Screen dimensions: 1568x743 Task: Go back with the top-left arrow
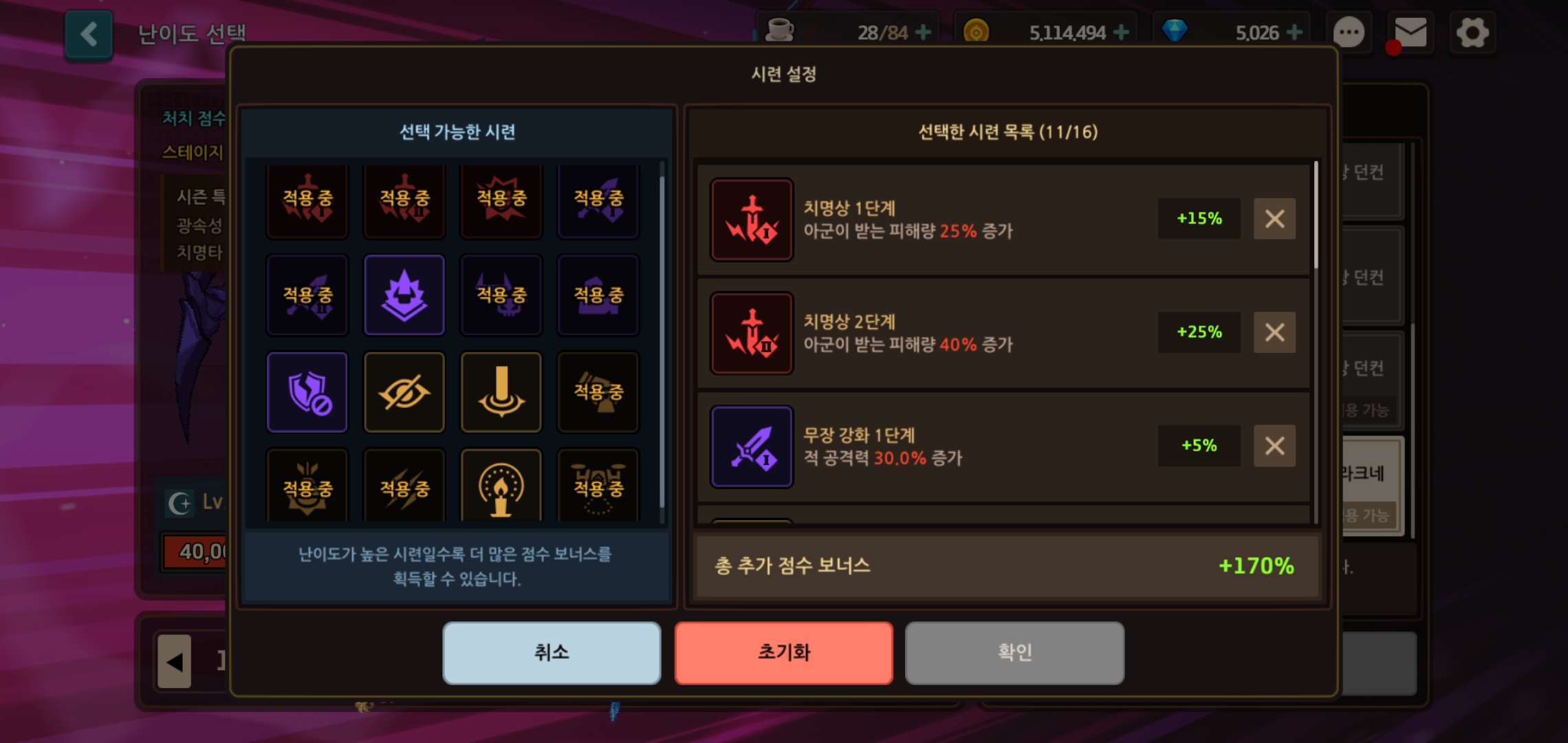89,34
